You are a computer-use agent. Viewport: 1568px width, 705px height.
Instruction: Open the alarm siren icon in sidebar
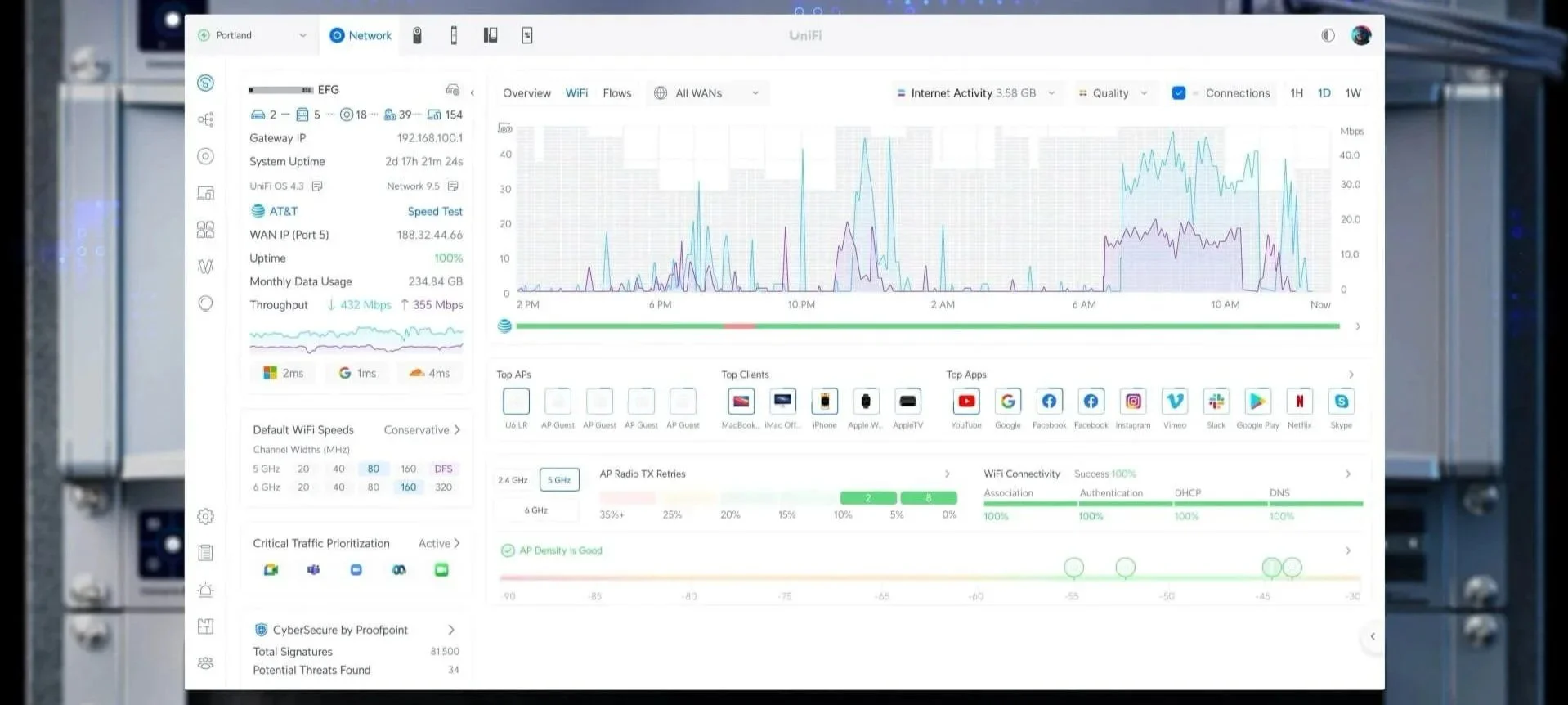point(206,590)
